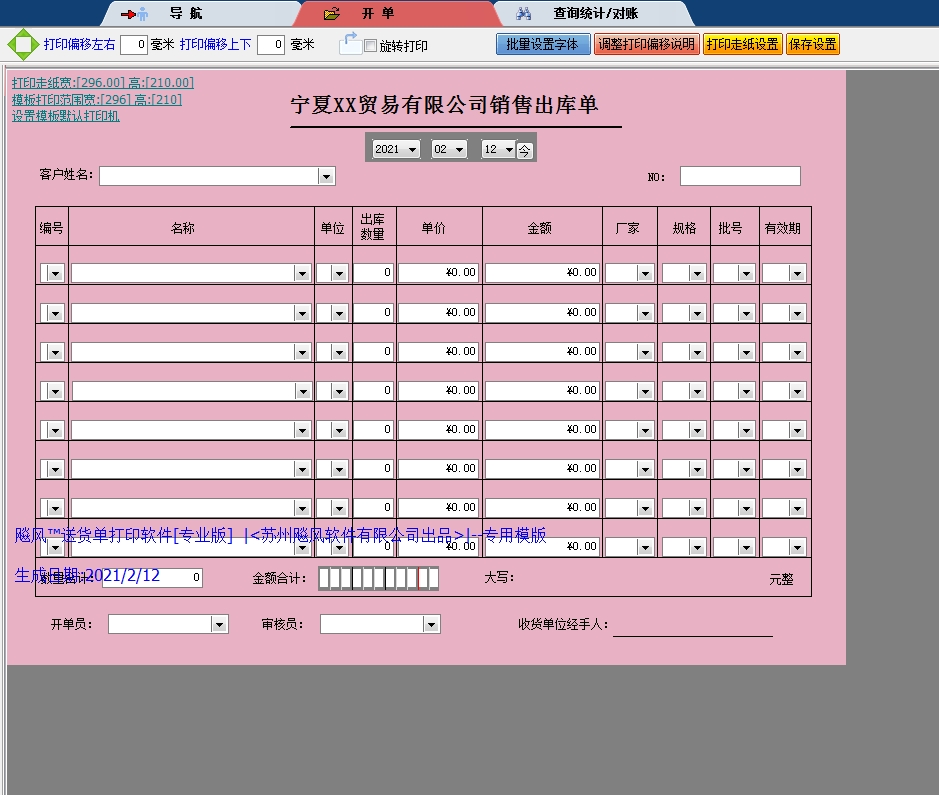Click the 打印走纸设置 button

(x=742, y=44)
